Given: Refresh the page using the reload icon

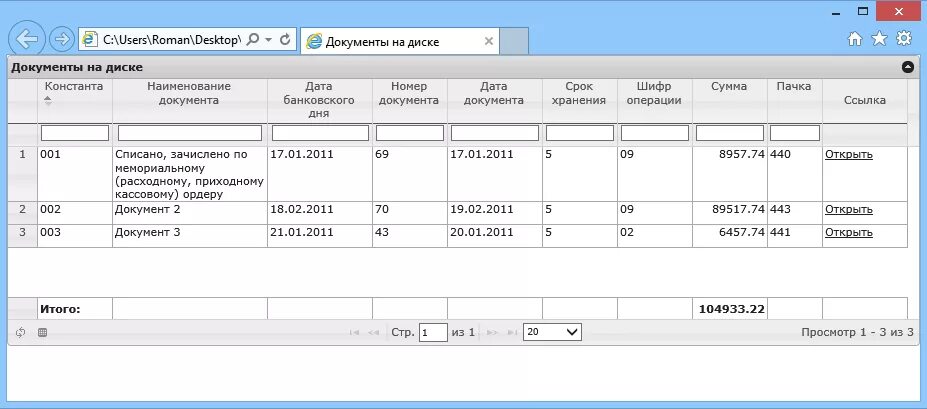Looking at the screenshot, I should tap(285, 40).
